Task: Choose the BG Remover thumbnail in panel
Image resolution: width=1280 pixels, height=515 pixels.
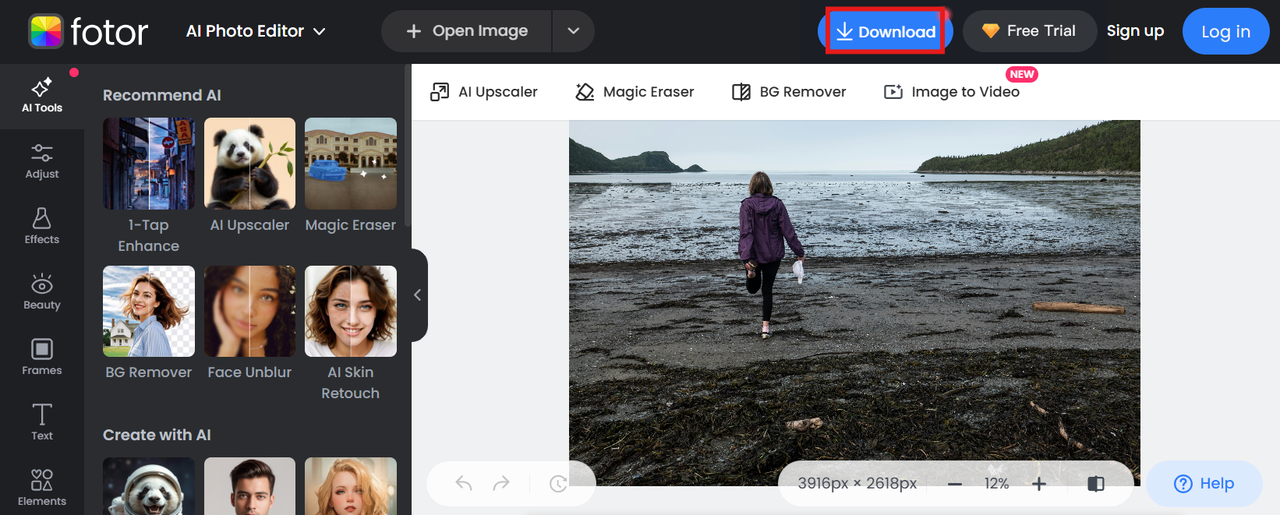Action: [149, 311]
